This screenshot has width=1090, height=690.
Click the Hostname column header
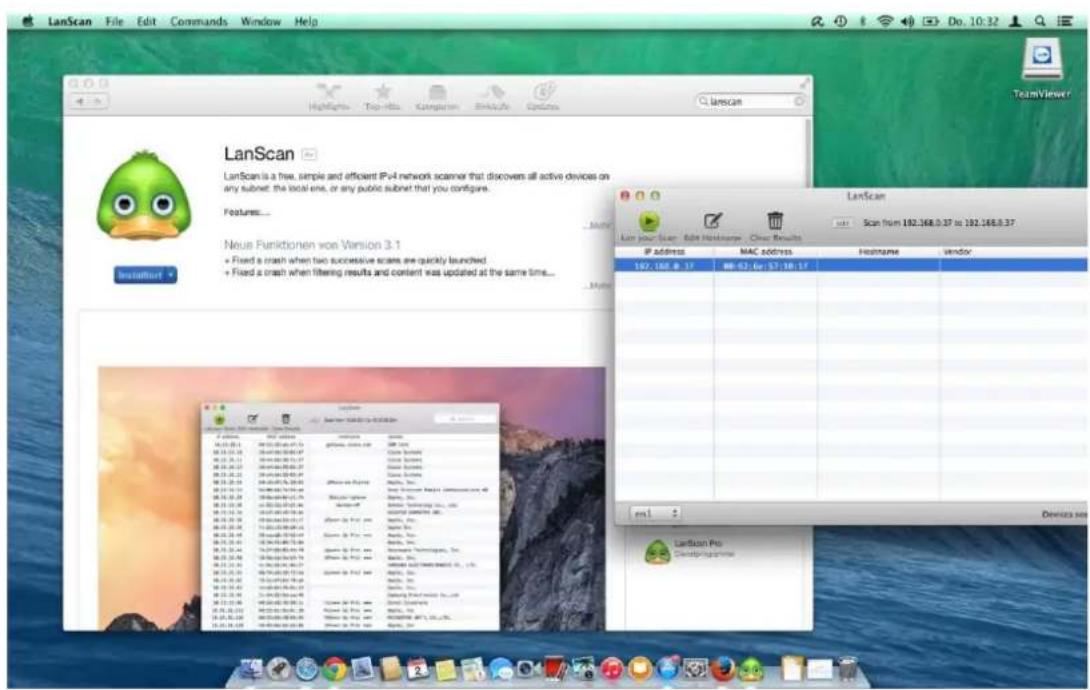click(x=879, y=252)
